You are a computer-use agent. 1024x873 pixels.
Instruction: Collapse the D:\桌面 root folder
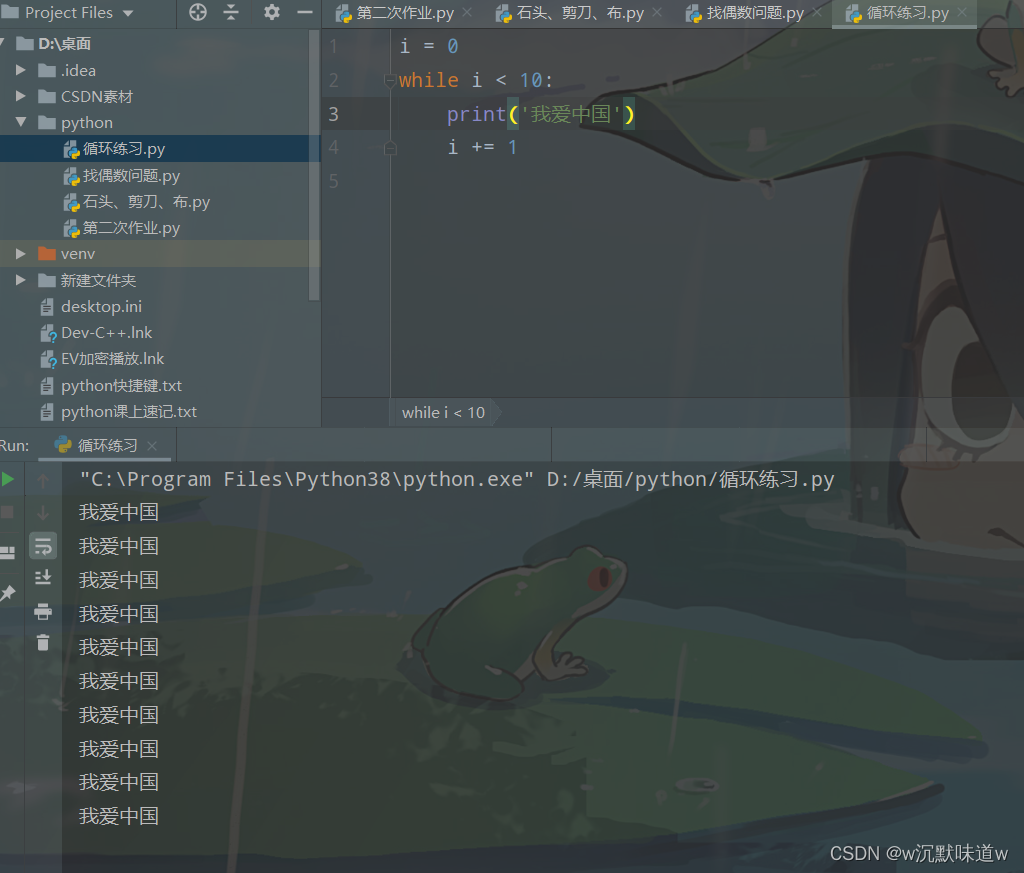tap(3, 44)
